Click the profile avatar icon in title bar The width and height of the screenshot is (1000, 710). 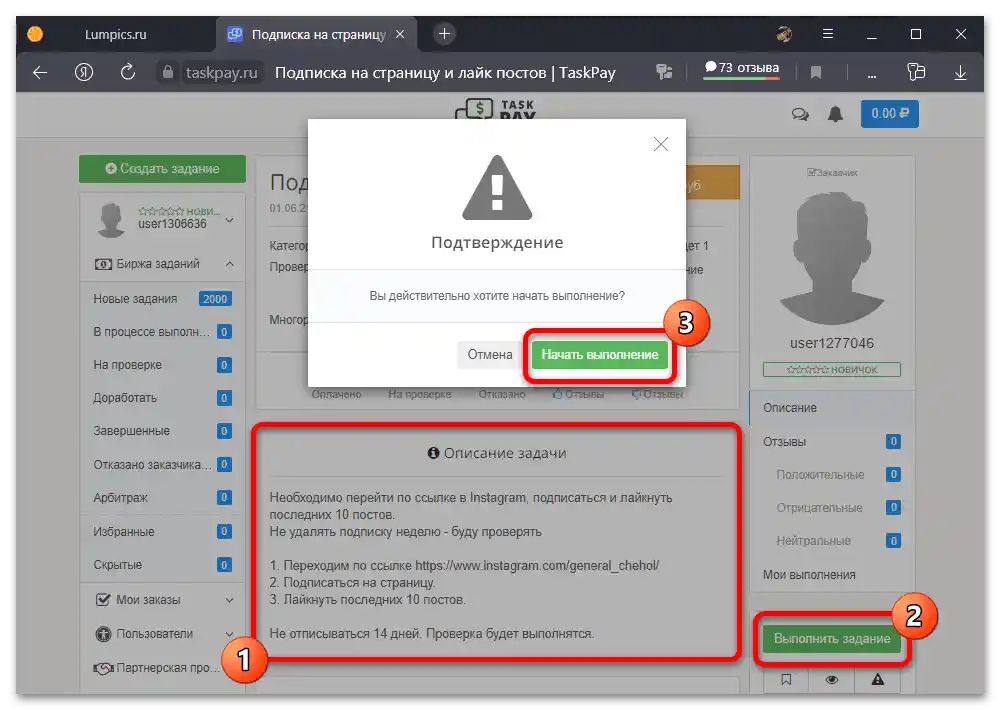tap(784, 34)
